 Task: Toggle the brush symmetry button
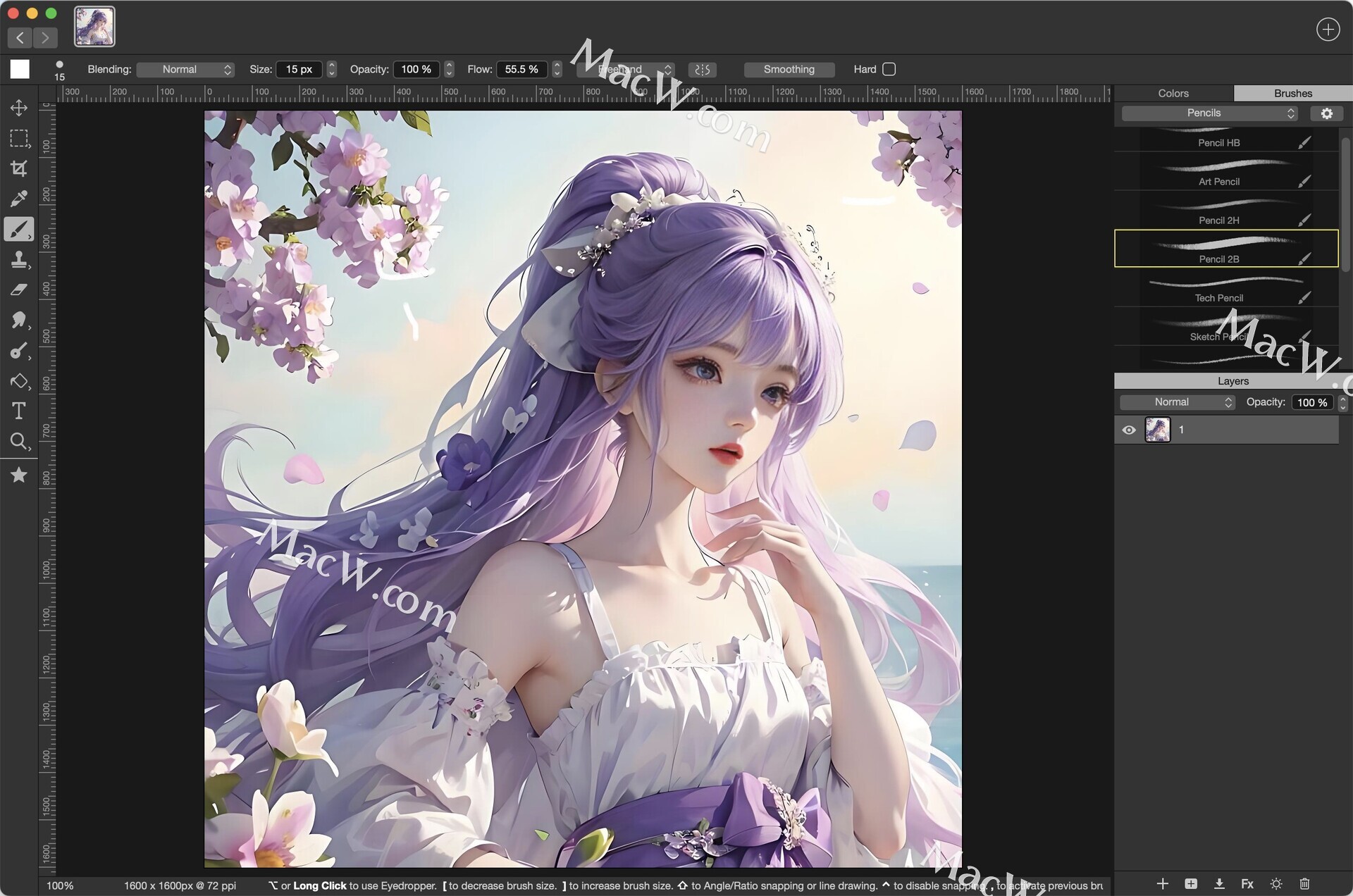(702, 69)
